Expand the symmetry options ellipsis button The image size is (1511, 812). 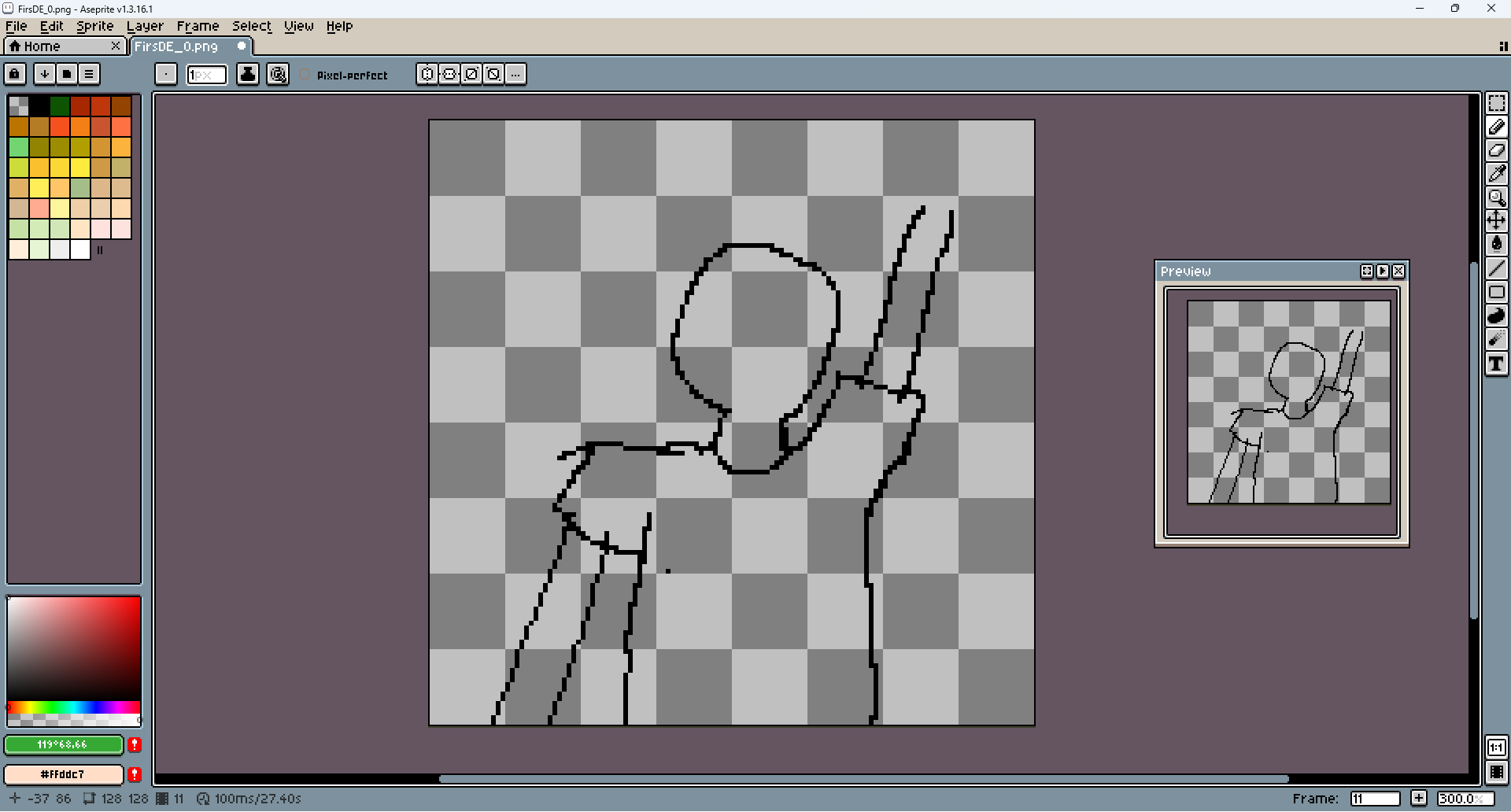coord(515,74)
